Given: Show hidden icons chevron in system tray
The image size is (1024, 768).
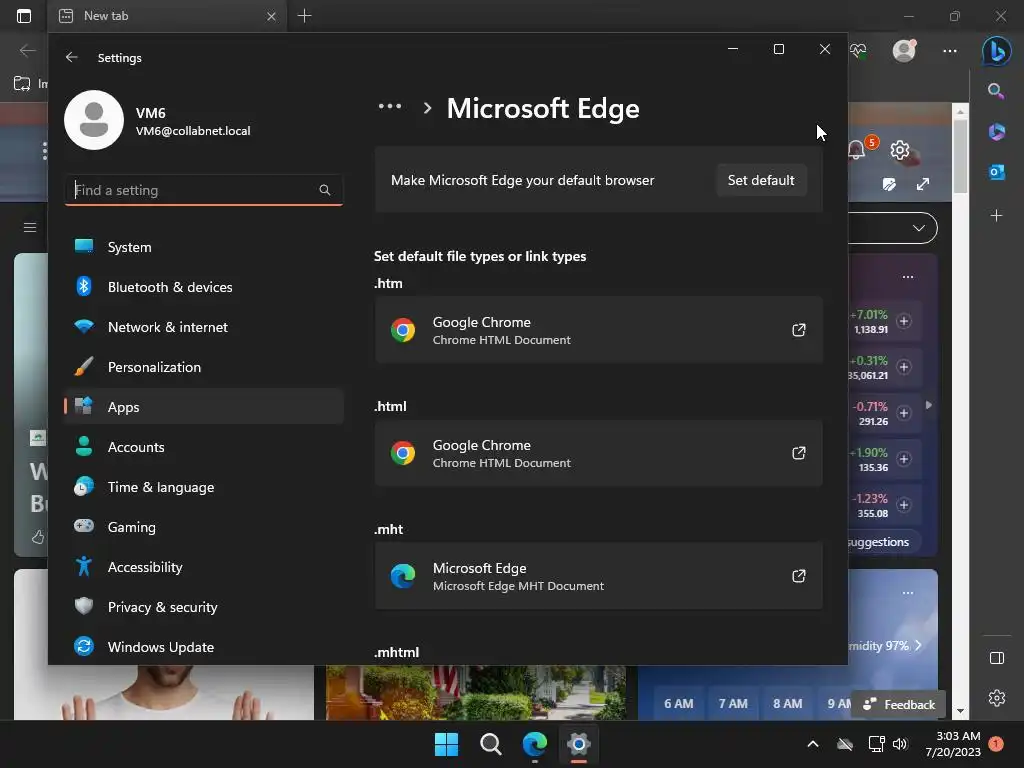Looking at the screenshot, I should [x=812, y=744].
